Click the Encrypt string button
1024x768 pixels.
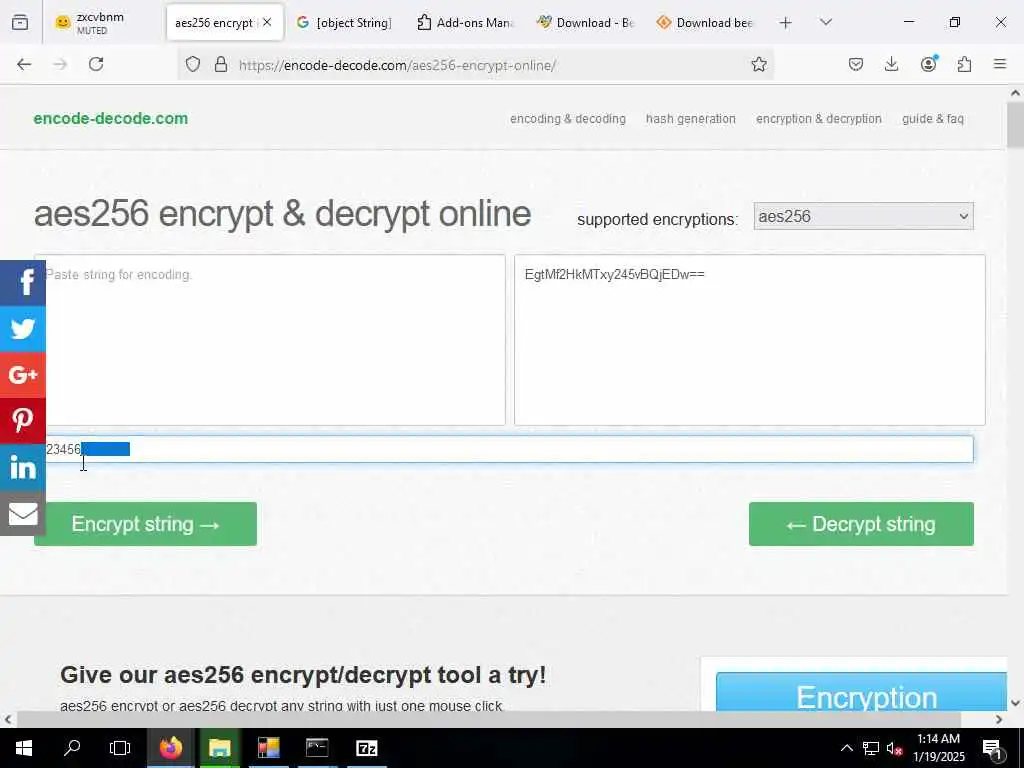[145, 524]
